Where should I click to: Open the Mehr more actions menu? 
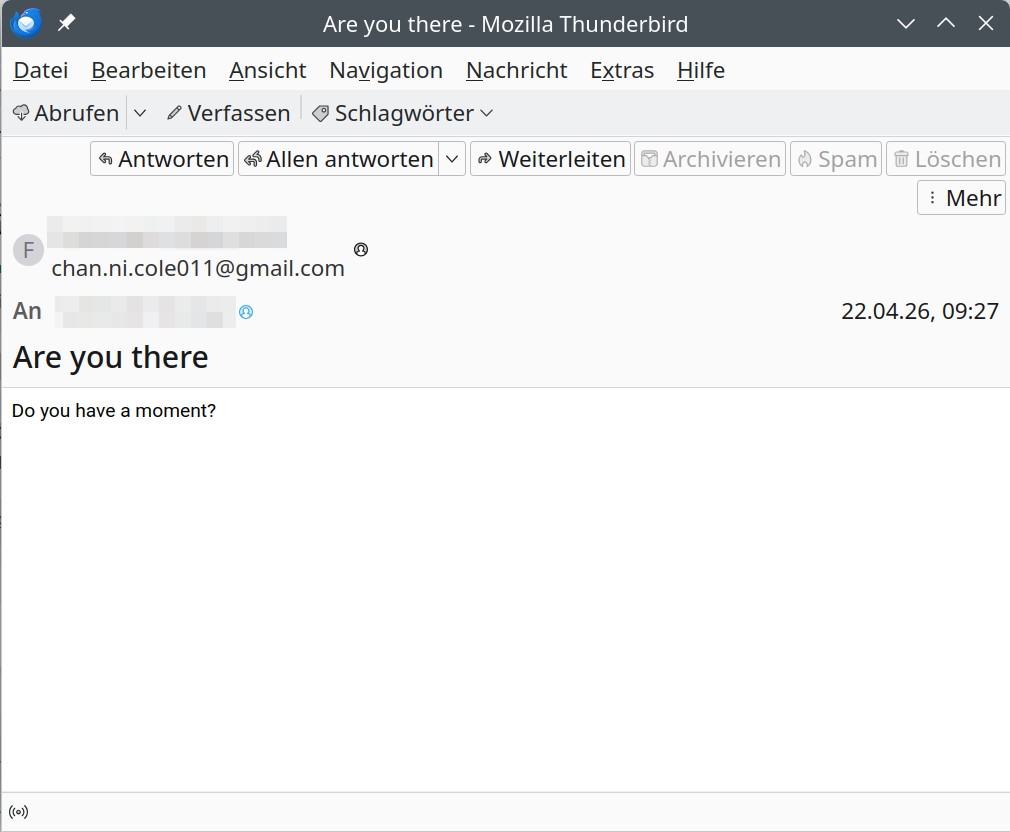click(961, 198)
